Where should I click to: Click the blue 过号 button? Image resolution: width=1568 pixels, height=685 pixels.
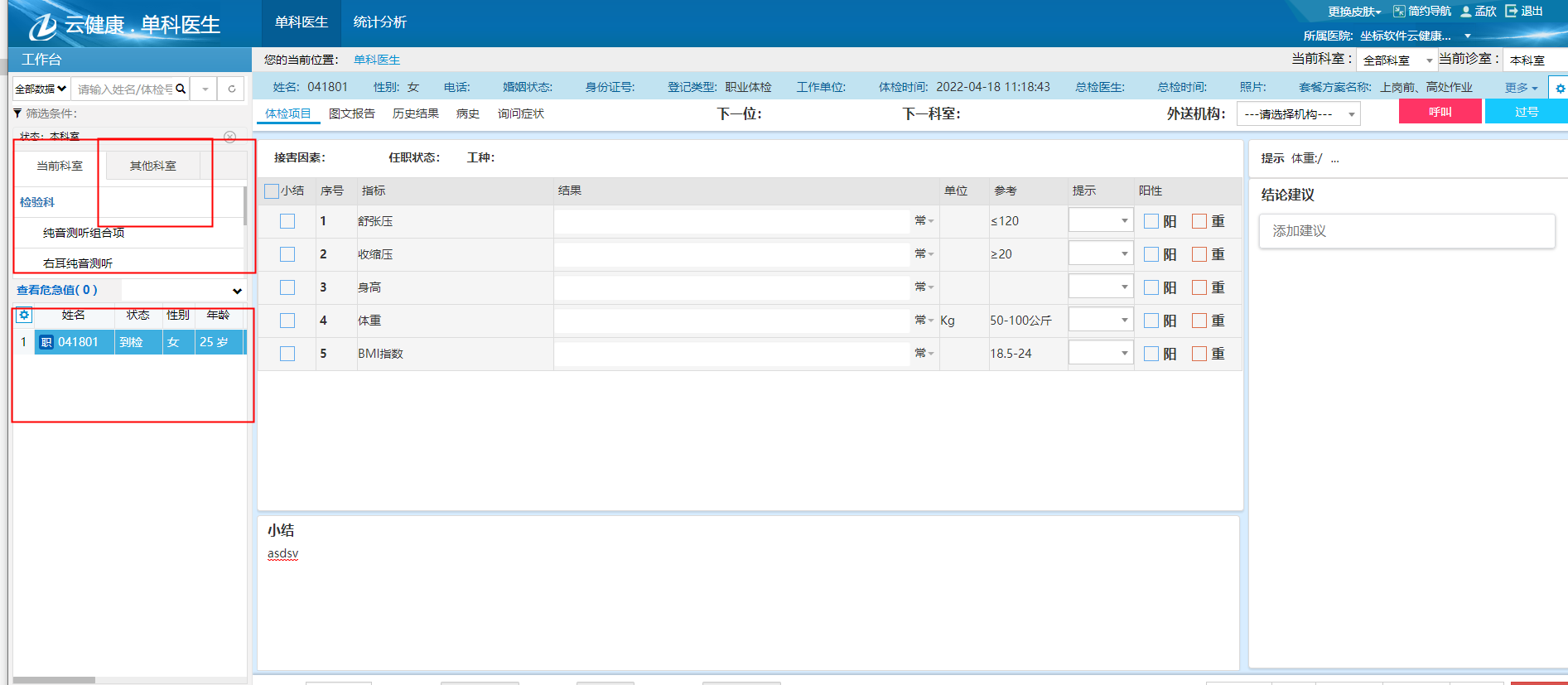click(1527, 112)
